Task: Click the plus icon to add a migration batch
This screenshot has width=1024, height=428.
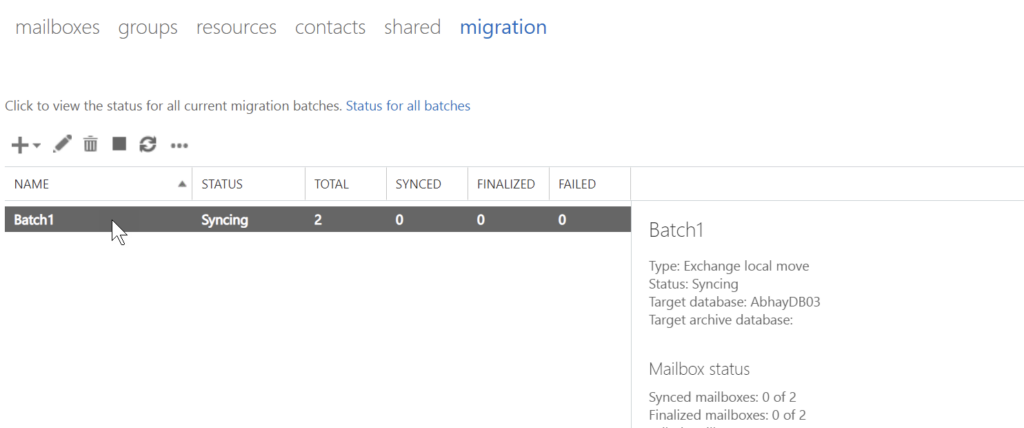Action: (20, 145)
